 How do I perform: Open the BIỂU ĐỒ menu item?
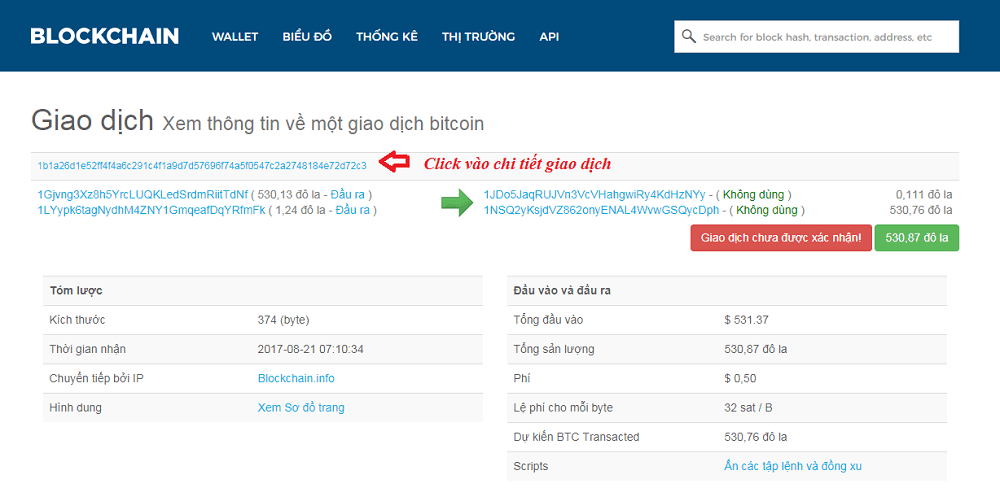307,37
